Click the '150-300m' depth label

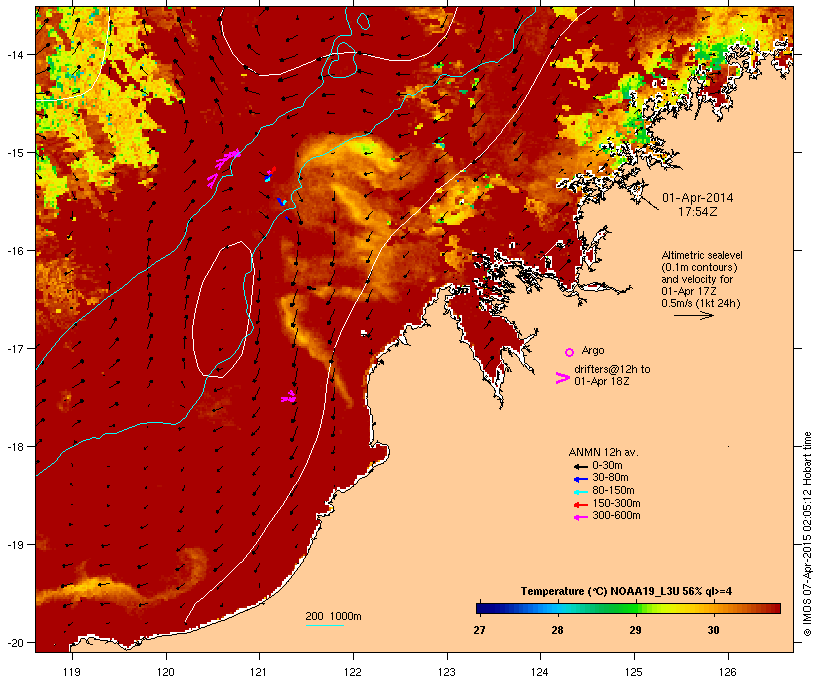(x=617, y=503)
